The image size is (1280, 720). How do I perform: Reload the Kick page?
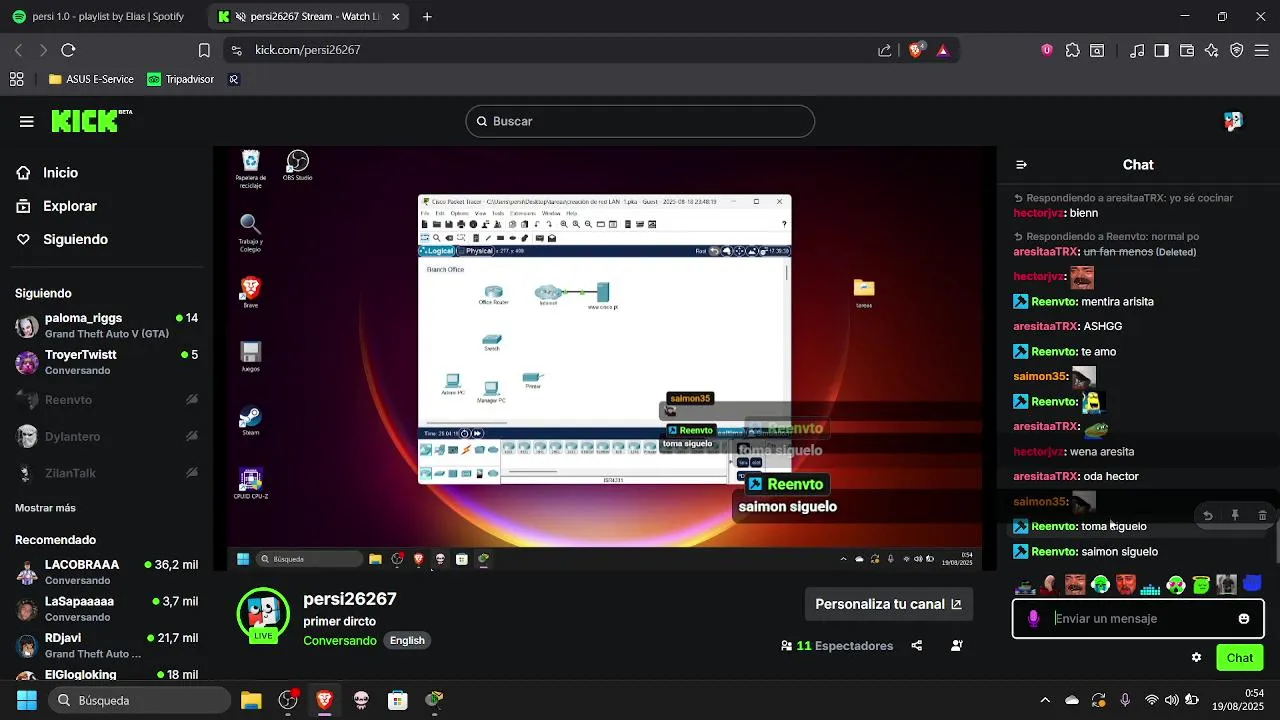(68, 50)
